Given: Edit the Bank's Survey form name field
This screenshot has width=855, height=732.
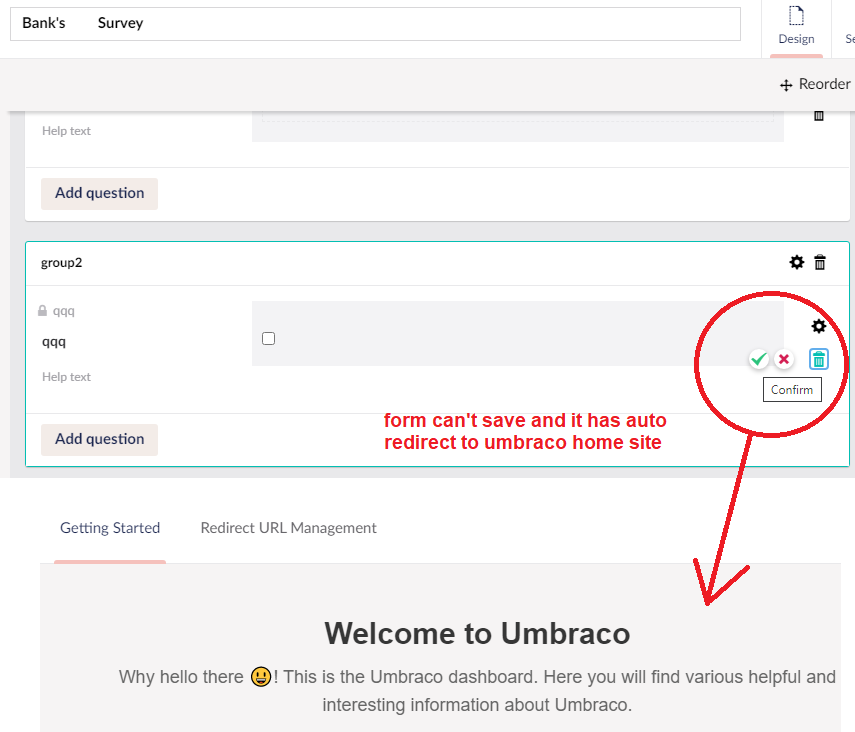Looking at the screenshot, I should [375, 24].
